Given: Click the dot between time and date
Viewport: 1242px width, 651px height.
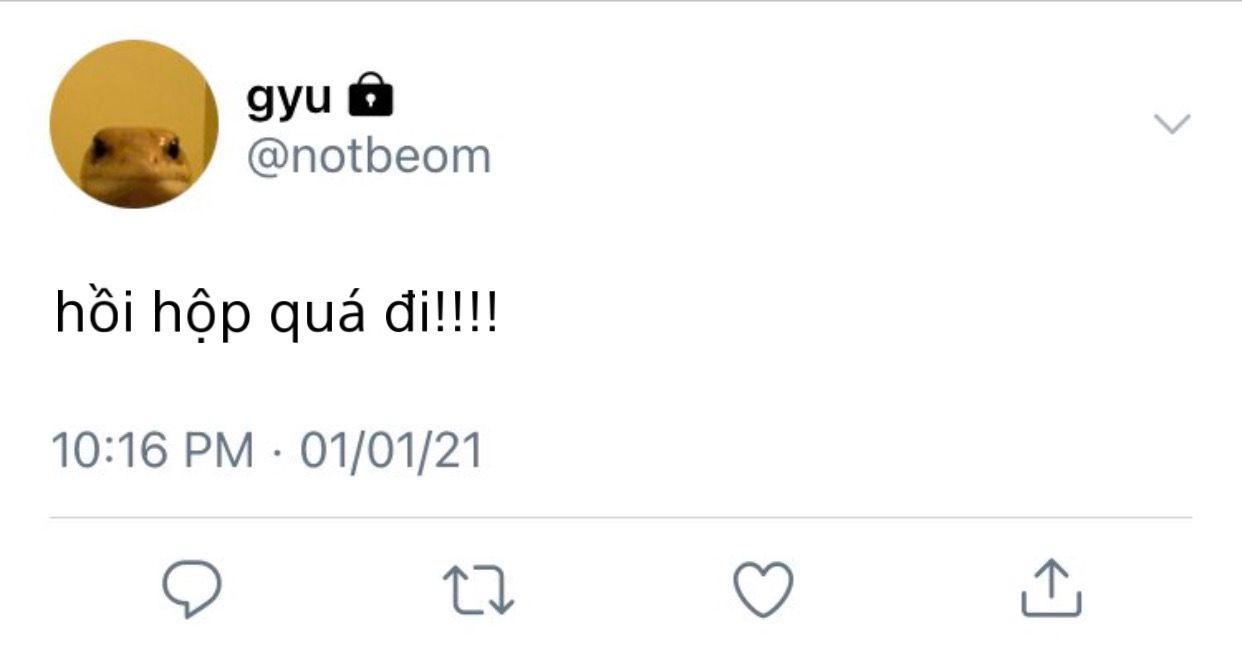Looking at the screenshot, I should (x=277, y=452).
